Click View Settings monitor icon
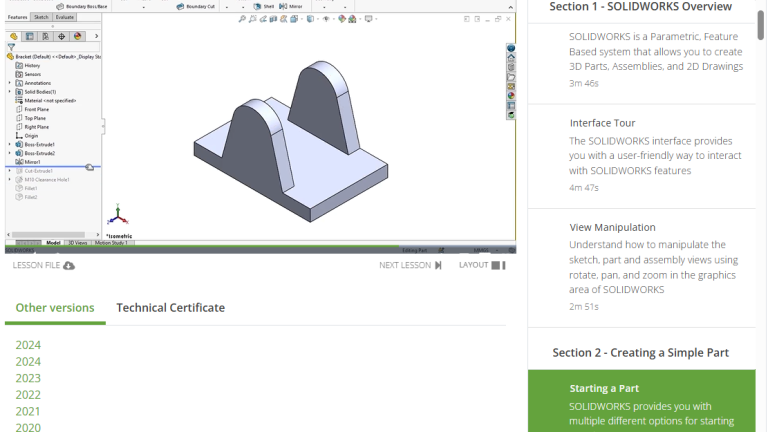768x432 pixels. click(x=368, y=19)
